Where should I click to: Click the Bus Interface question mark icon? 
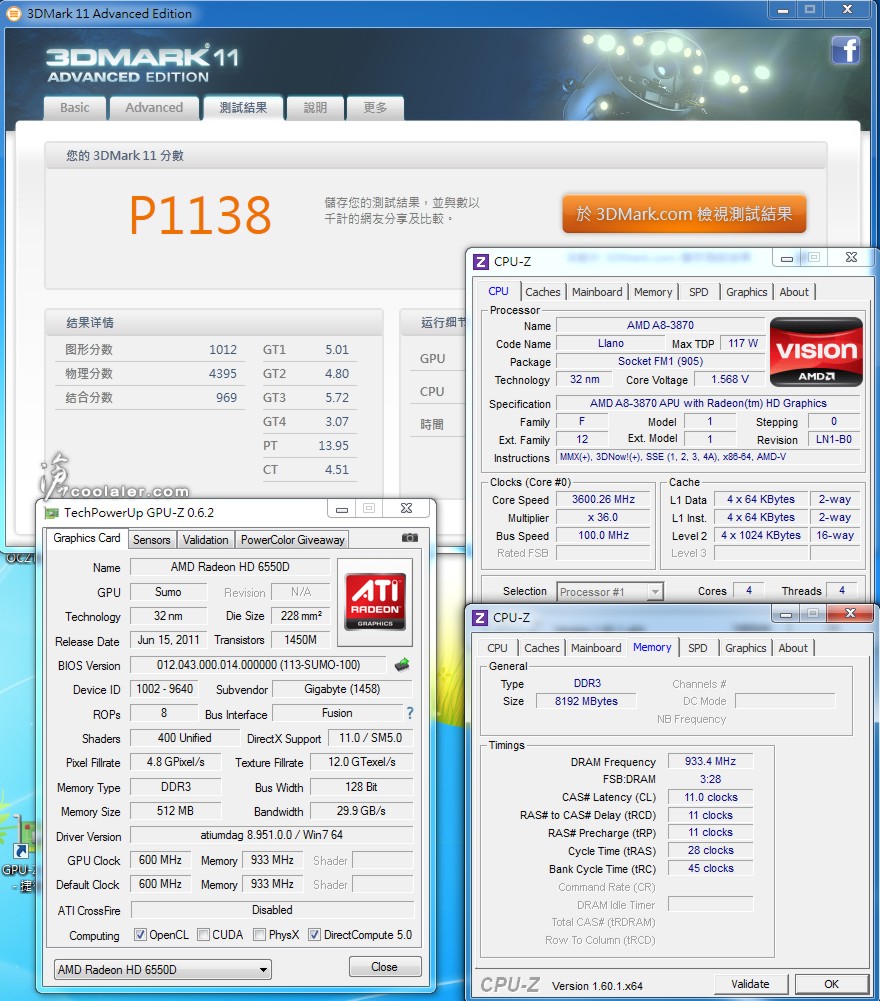tap(409, 713)
